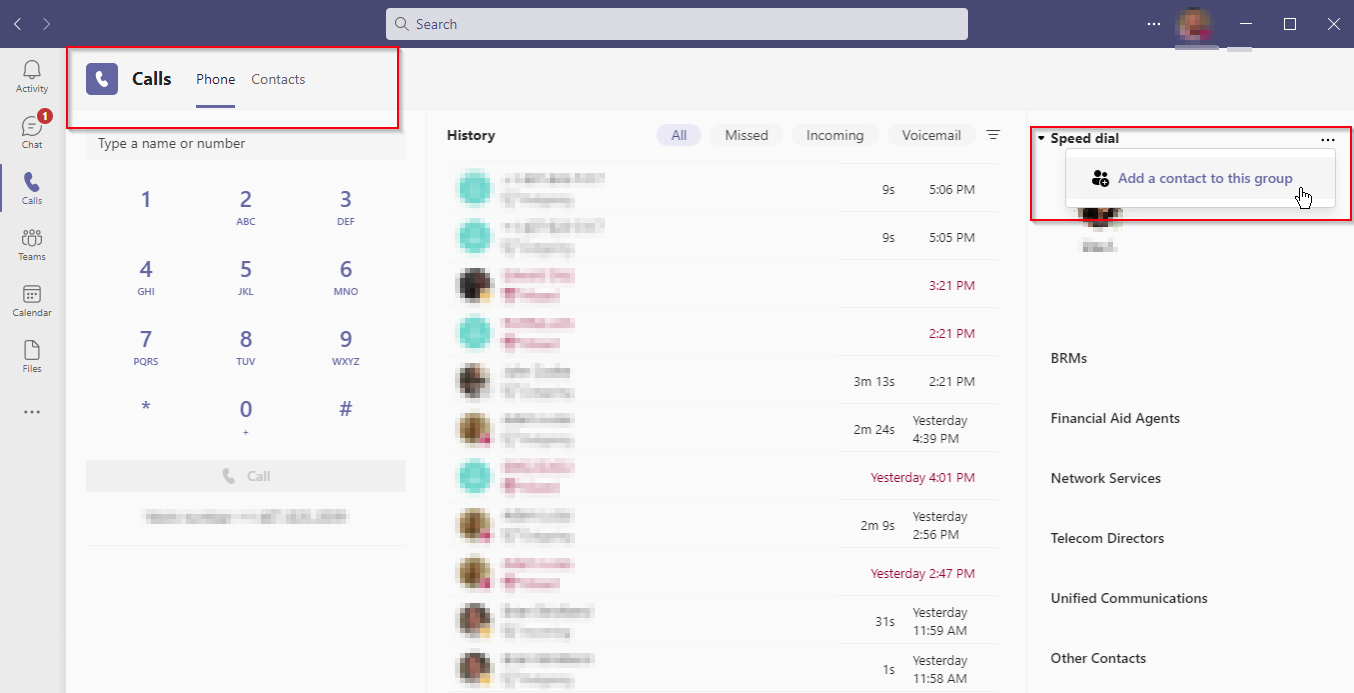This screenshot has height=693, width=1354.
Task: Switch to the Contacts tab
Action: 278,79
